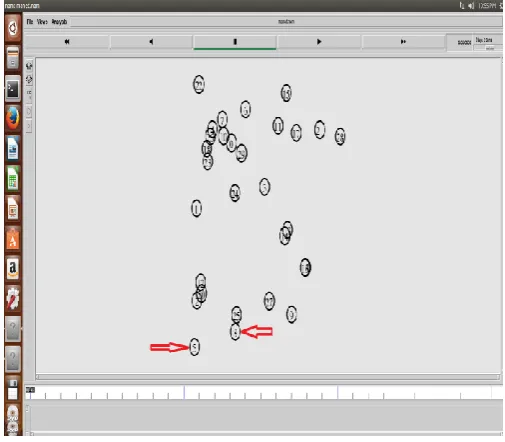Open LibreOffice Writer from the launcher
This screenshot has height=442, width=505.
[13, 148]
